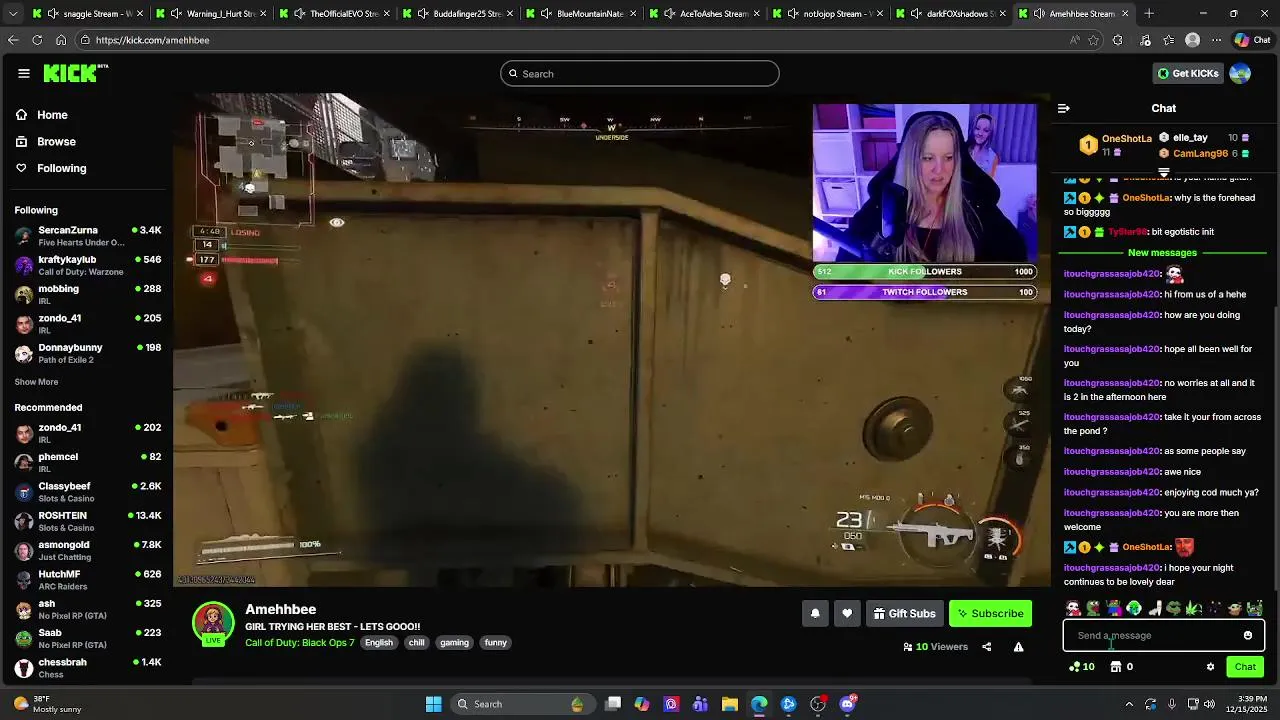The height and width of the screenshot is (720, 1280).
Task: Click browser home icon
Action: click(x=61, y=40)
